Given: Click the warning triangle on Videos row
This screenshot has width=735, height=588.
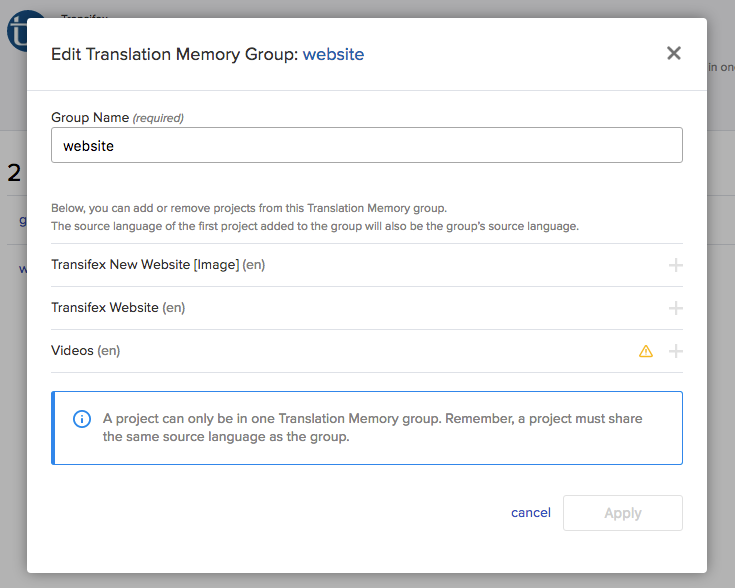Looking at the screenshot, I should coord(646,351).
